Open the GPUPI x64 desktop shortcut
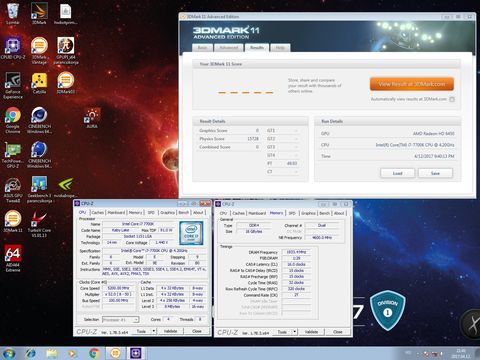Viewport: 480px width, 360px height. point(66,50)
